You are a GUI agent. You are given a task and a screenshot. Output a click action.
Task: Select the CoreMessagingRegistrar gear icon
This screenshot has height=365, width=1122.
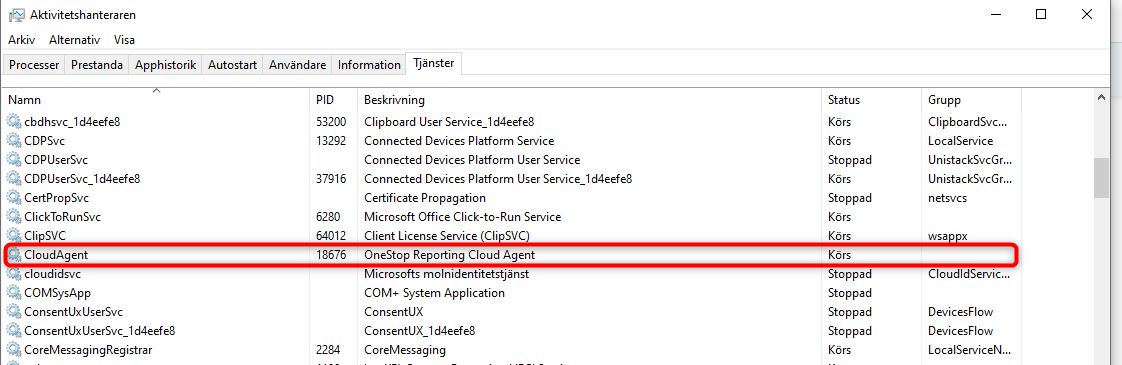click(14, 350)
